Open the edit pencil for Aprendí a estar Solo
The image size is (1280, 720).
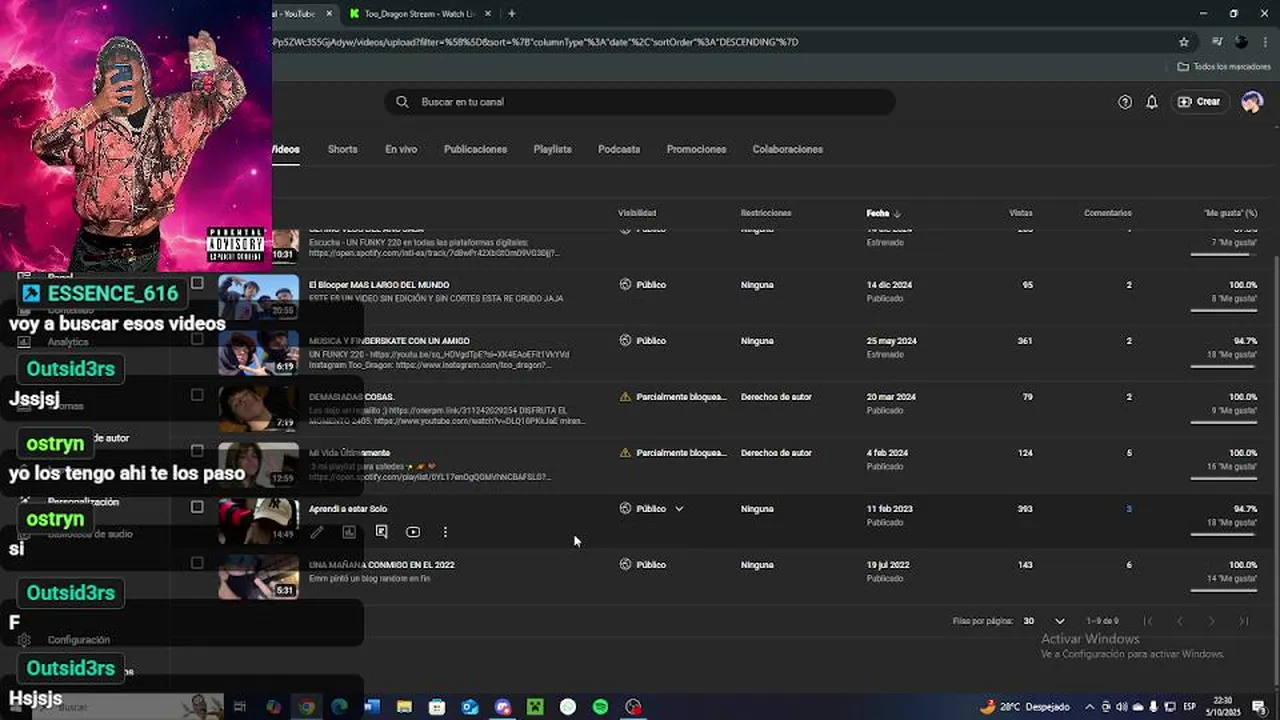pyautogui.click(x=317, y=533)
